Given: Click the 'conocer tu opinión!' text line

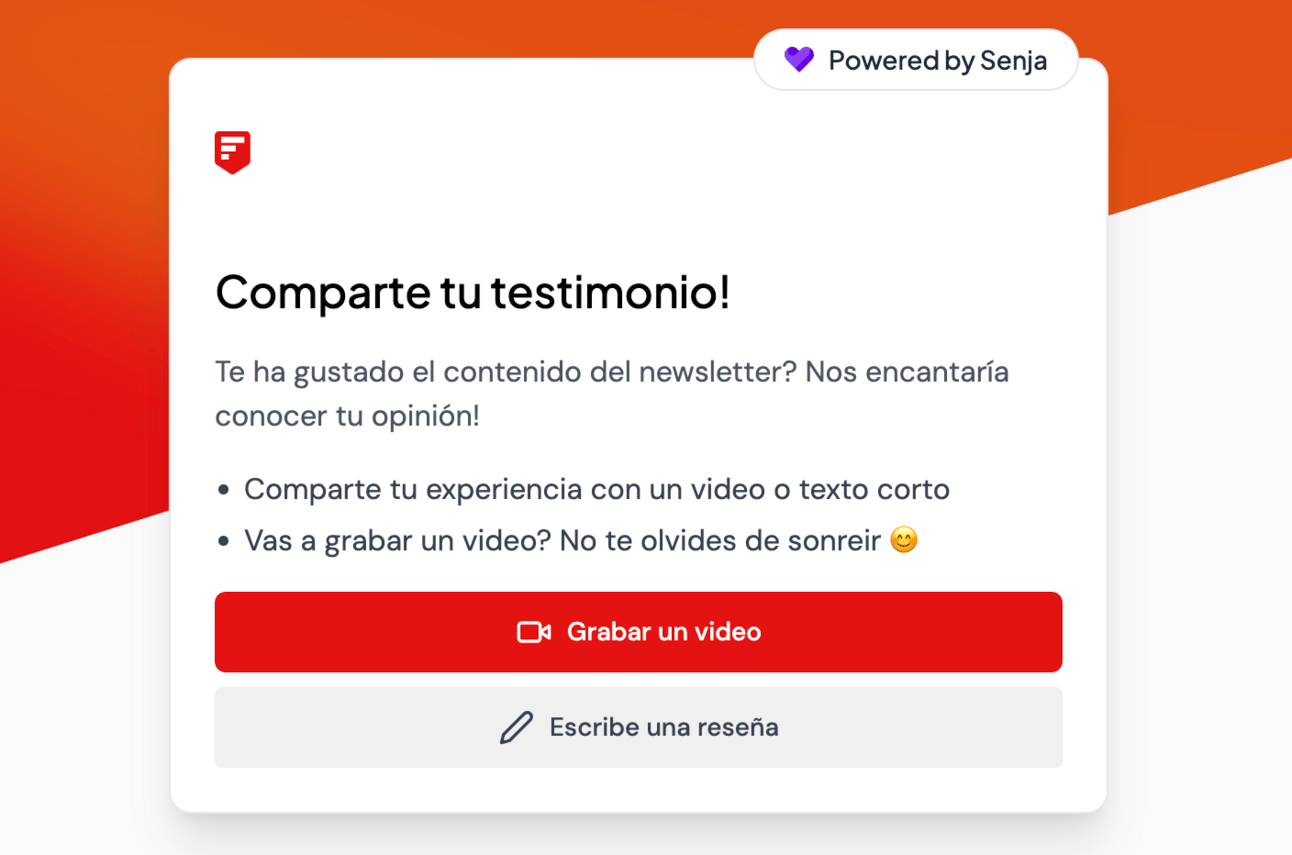Looking at the screenshot, I should coord(347,416).
